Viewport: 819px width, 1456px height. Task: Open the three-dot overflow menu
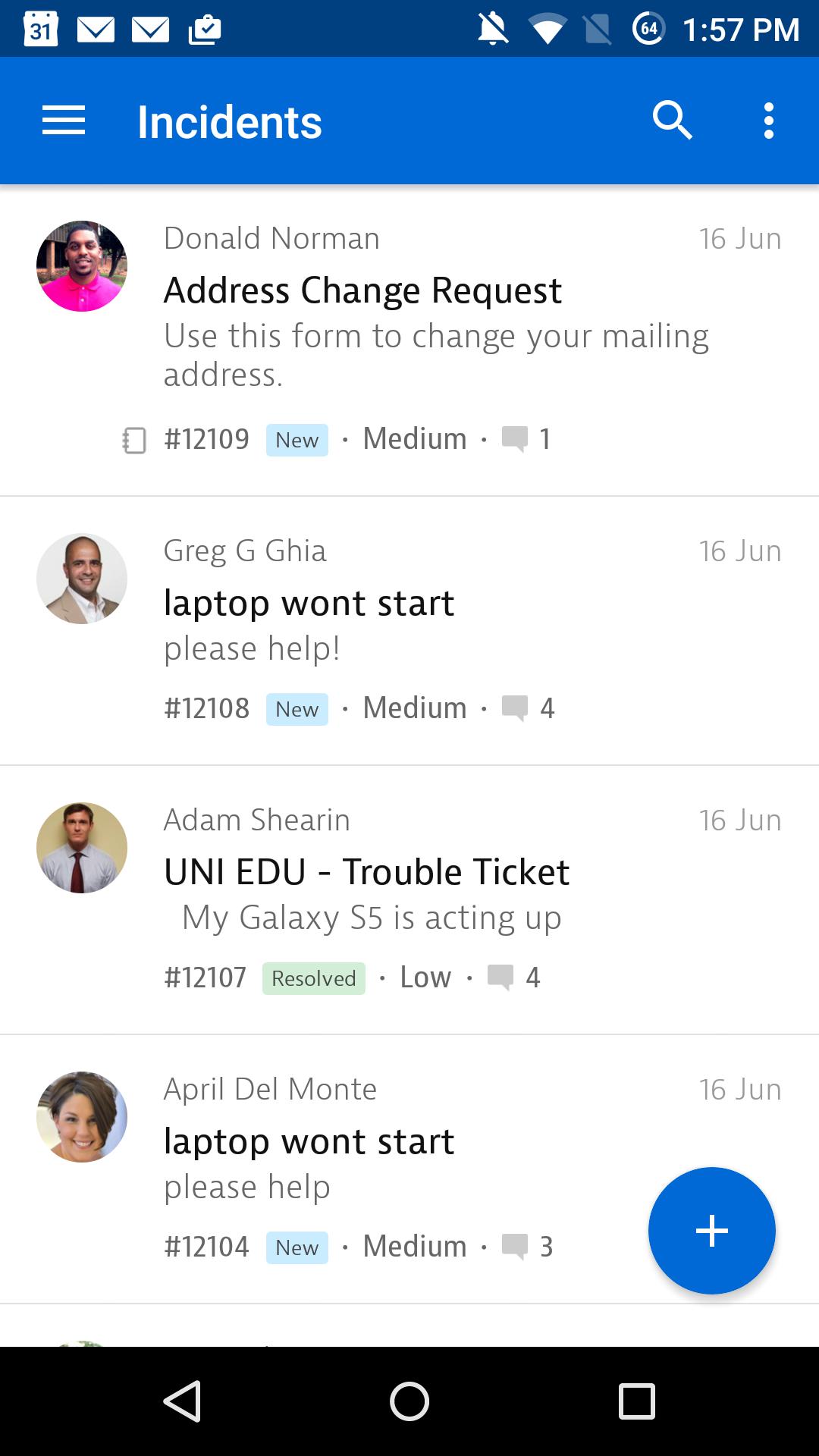[x=769, y=121]
